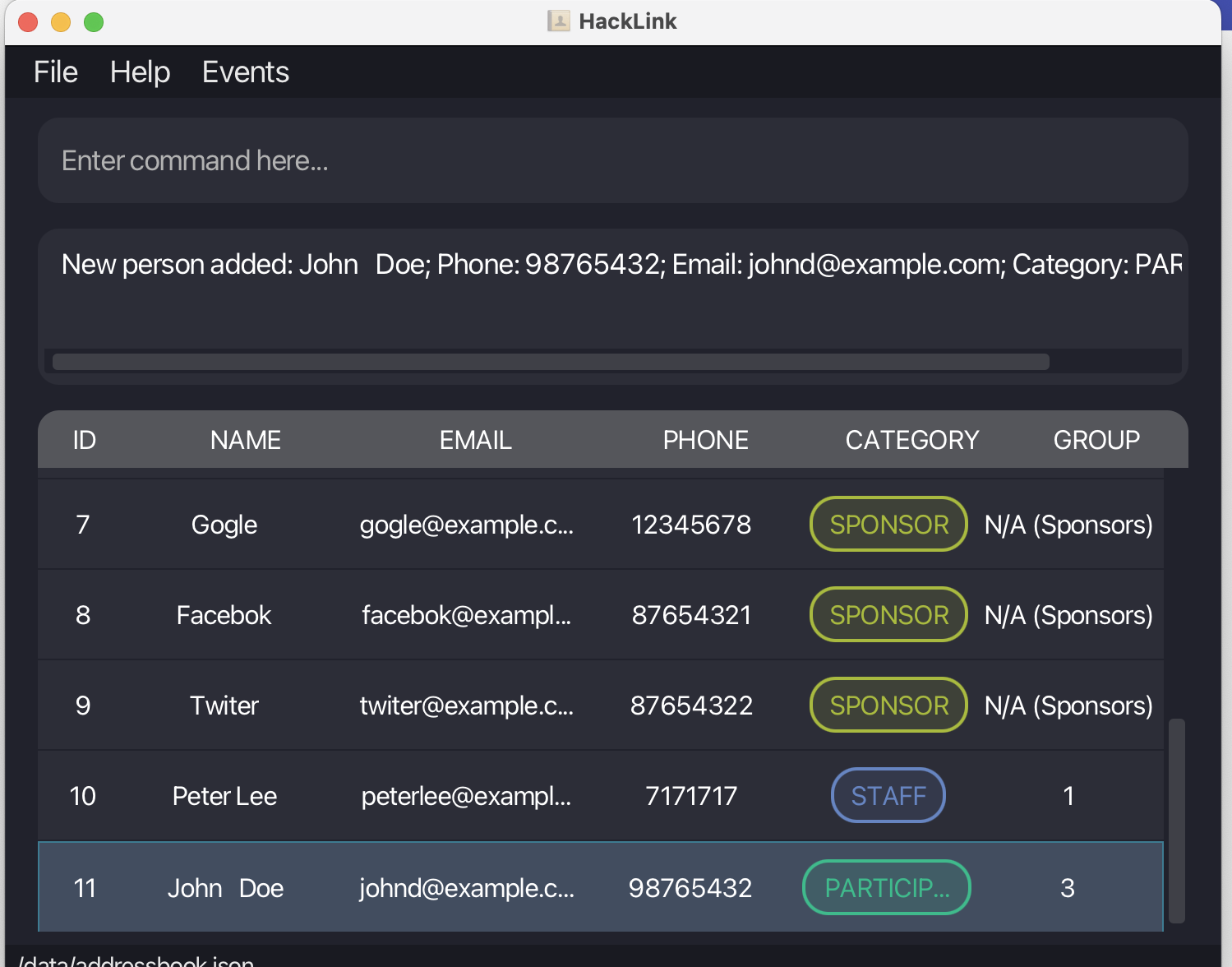Click the PARTICIP... badge for John Doe

point(887,888)
